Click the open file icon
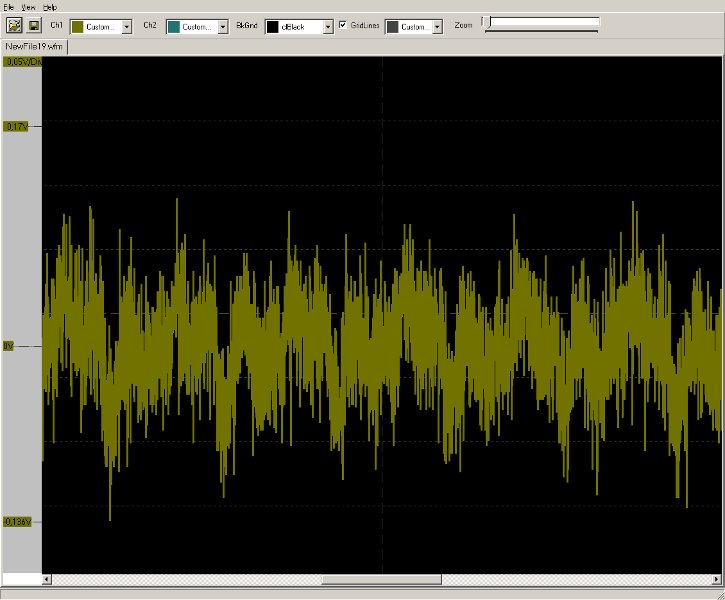 15,26
